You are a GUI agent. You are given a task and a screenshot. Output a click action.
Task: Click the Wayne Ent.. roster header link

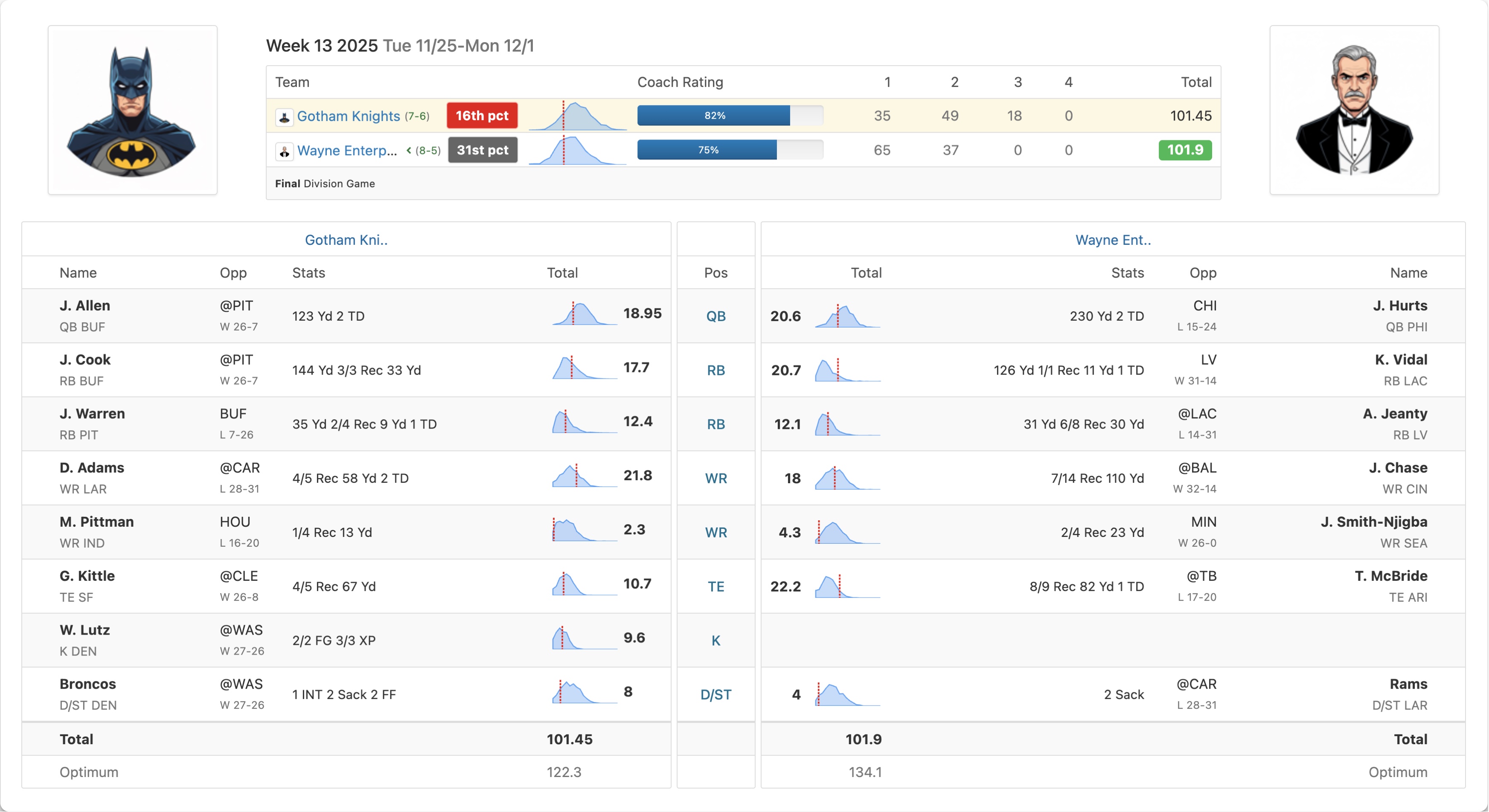point(1113,240)
